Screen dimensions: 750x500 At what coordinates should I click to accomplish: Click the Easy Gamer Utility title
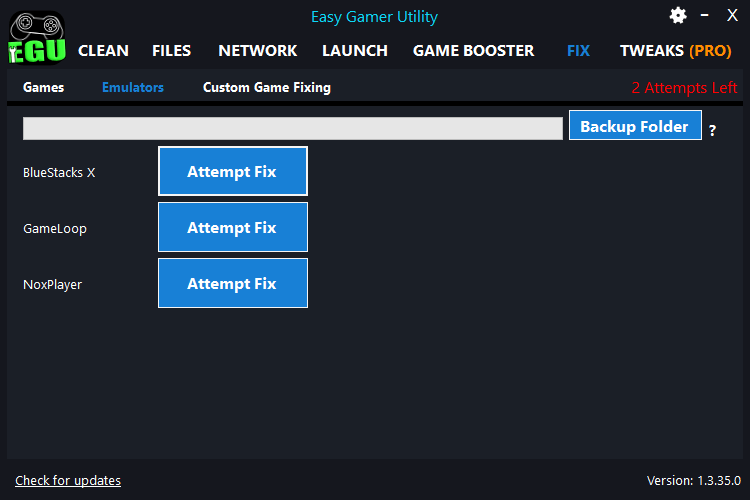[375, 17]
